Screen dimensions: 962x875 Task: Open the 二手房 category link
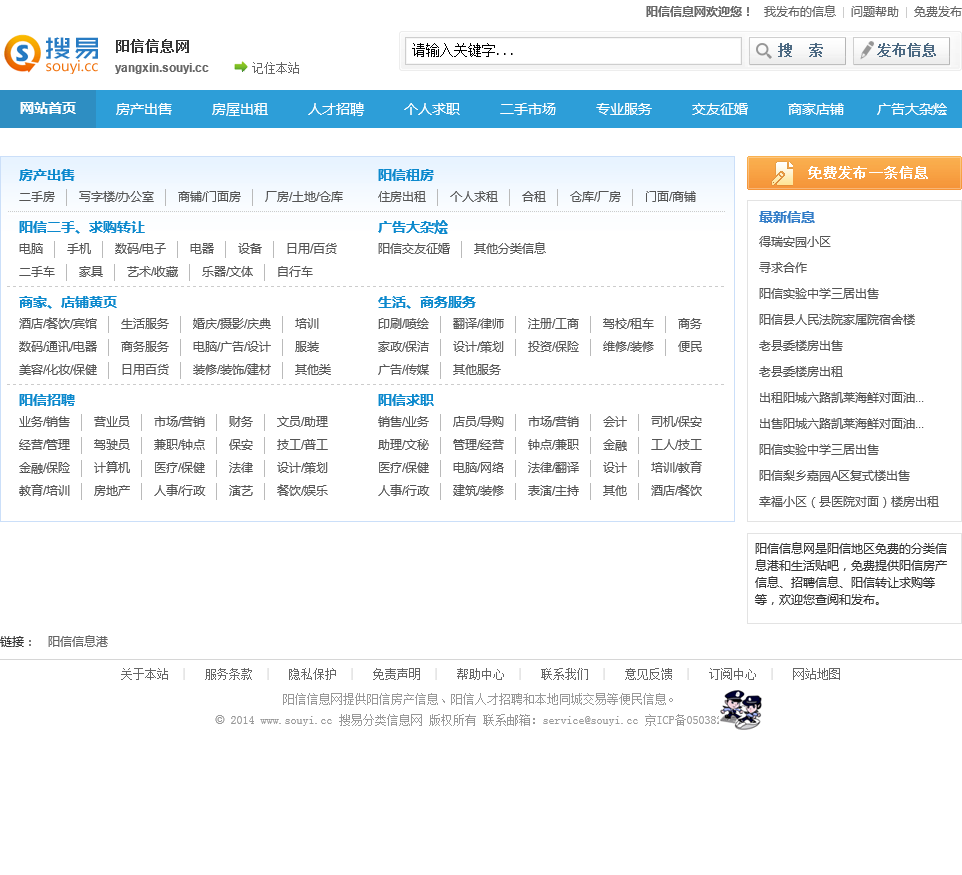click(x=37, y=197)
